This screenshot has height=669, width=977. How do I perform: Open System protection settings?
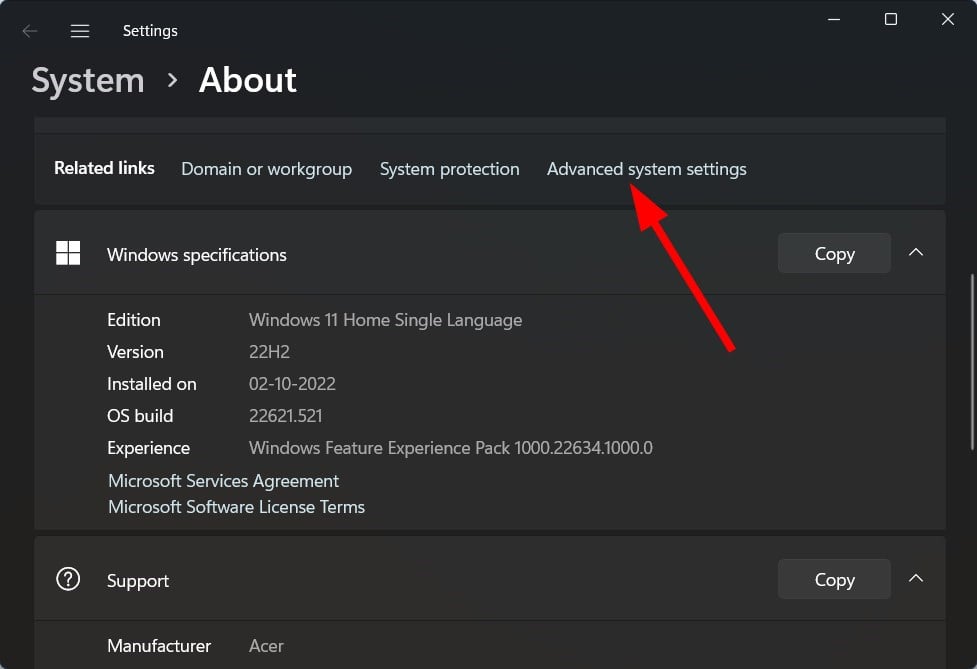click(x=449, y=169)
